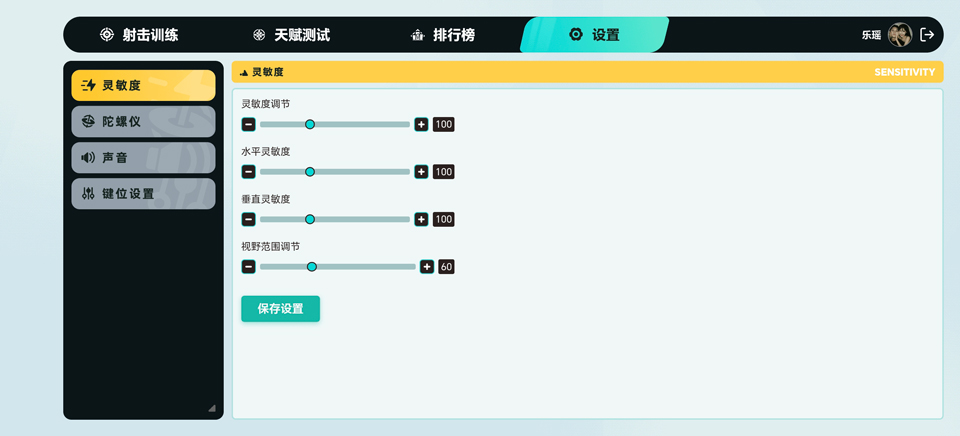The width and height of the screenshot is (960, 436).
Task: Click the 灵敏度调节 value field showing 100
Action: (444, 124)
